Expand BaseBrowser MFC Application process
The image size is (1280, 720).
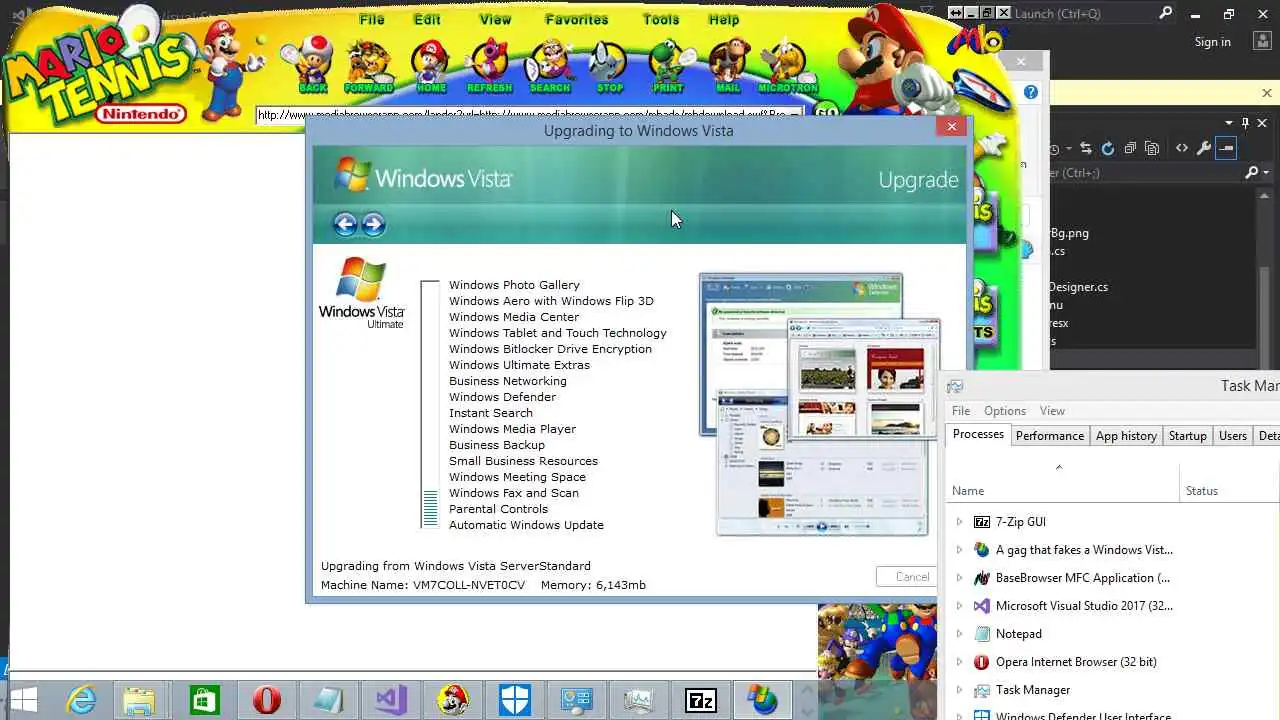[x=959, y=578]
